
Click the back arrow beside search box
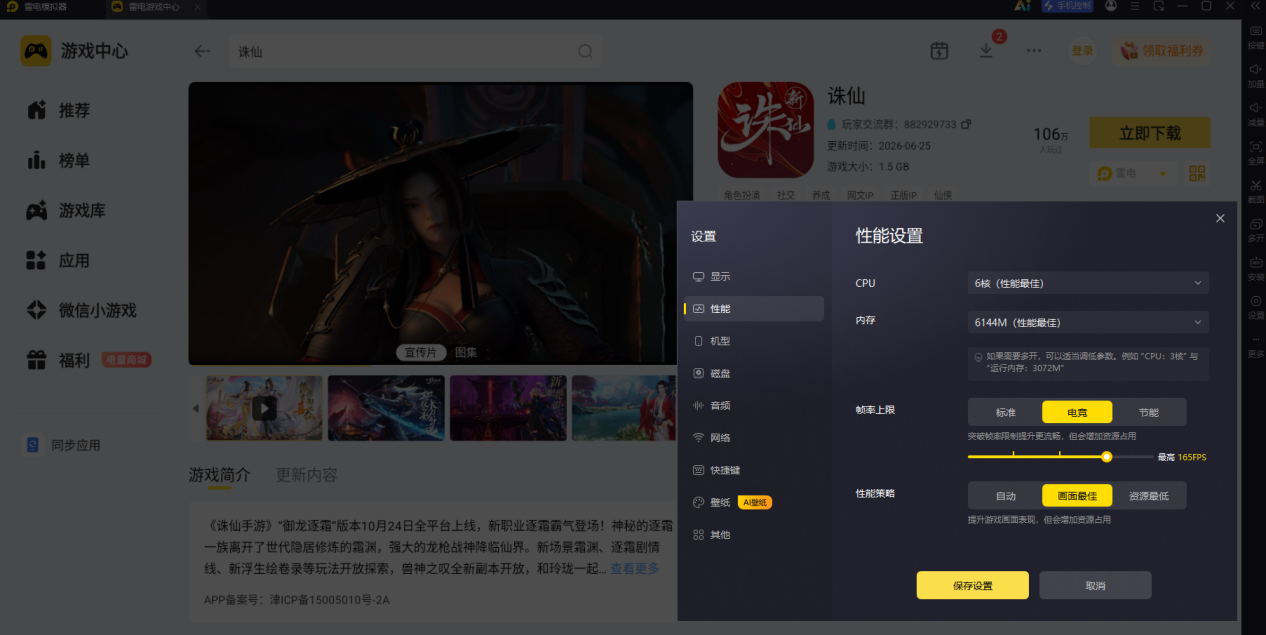pos(203,51)
